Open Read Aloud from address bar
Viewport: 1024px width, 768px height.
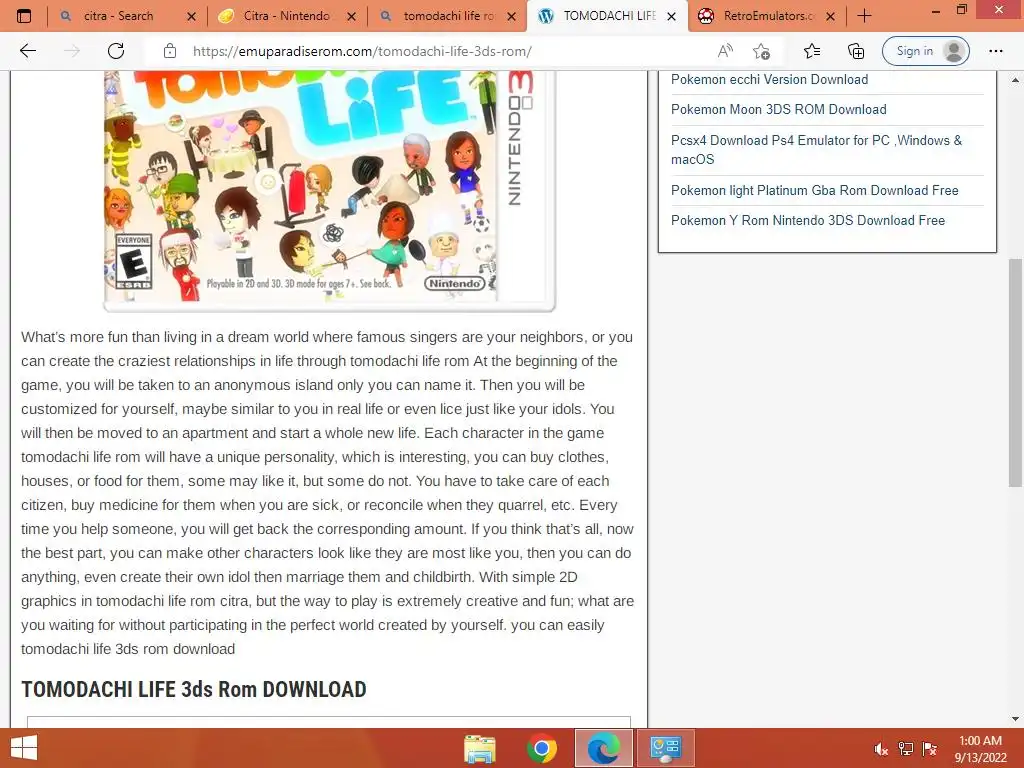[x=725, y=51]
